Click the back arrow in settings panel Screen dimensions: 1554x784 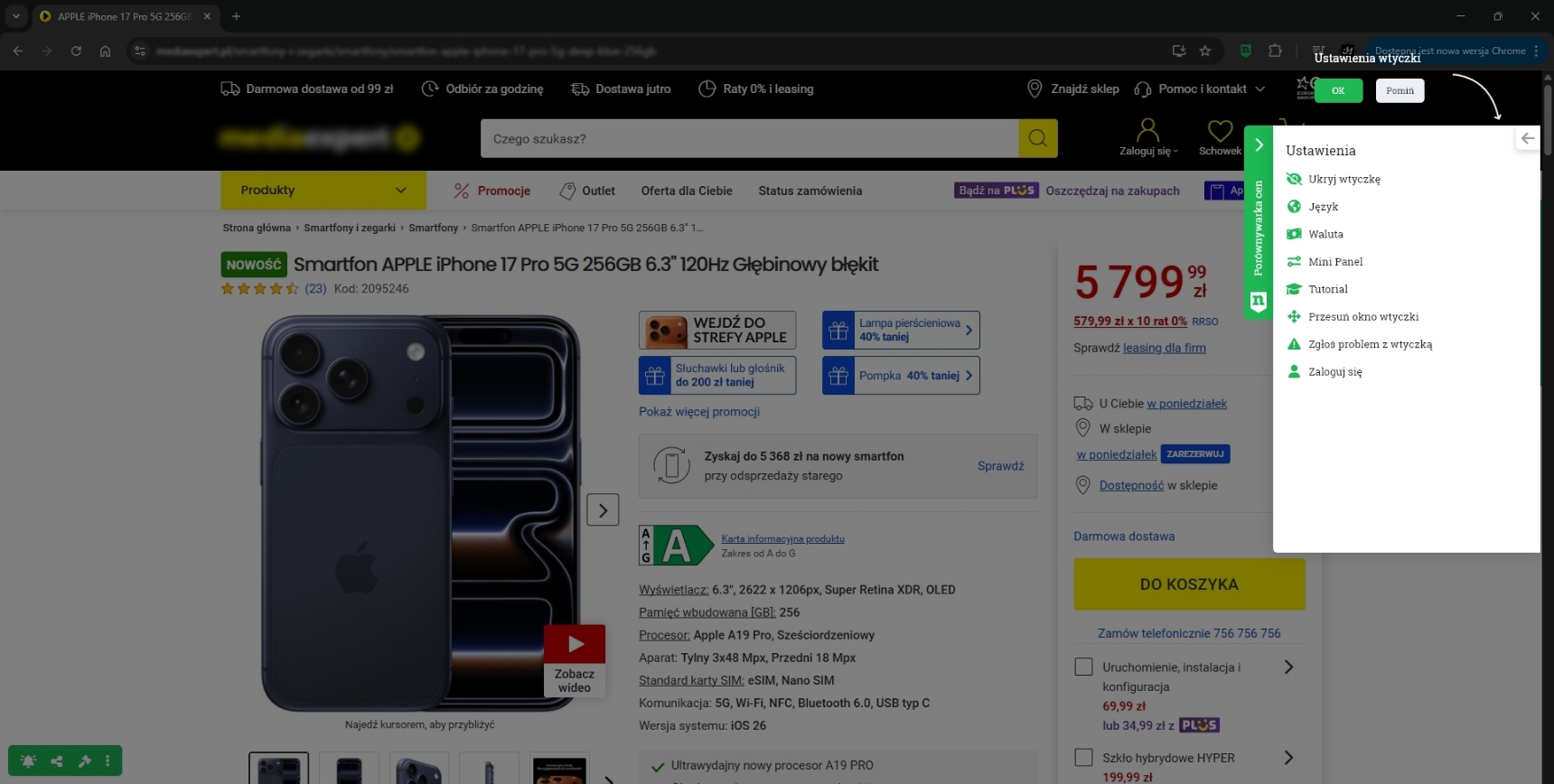click(1527, 138)
